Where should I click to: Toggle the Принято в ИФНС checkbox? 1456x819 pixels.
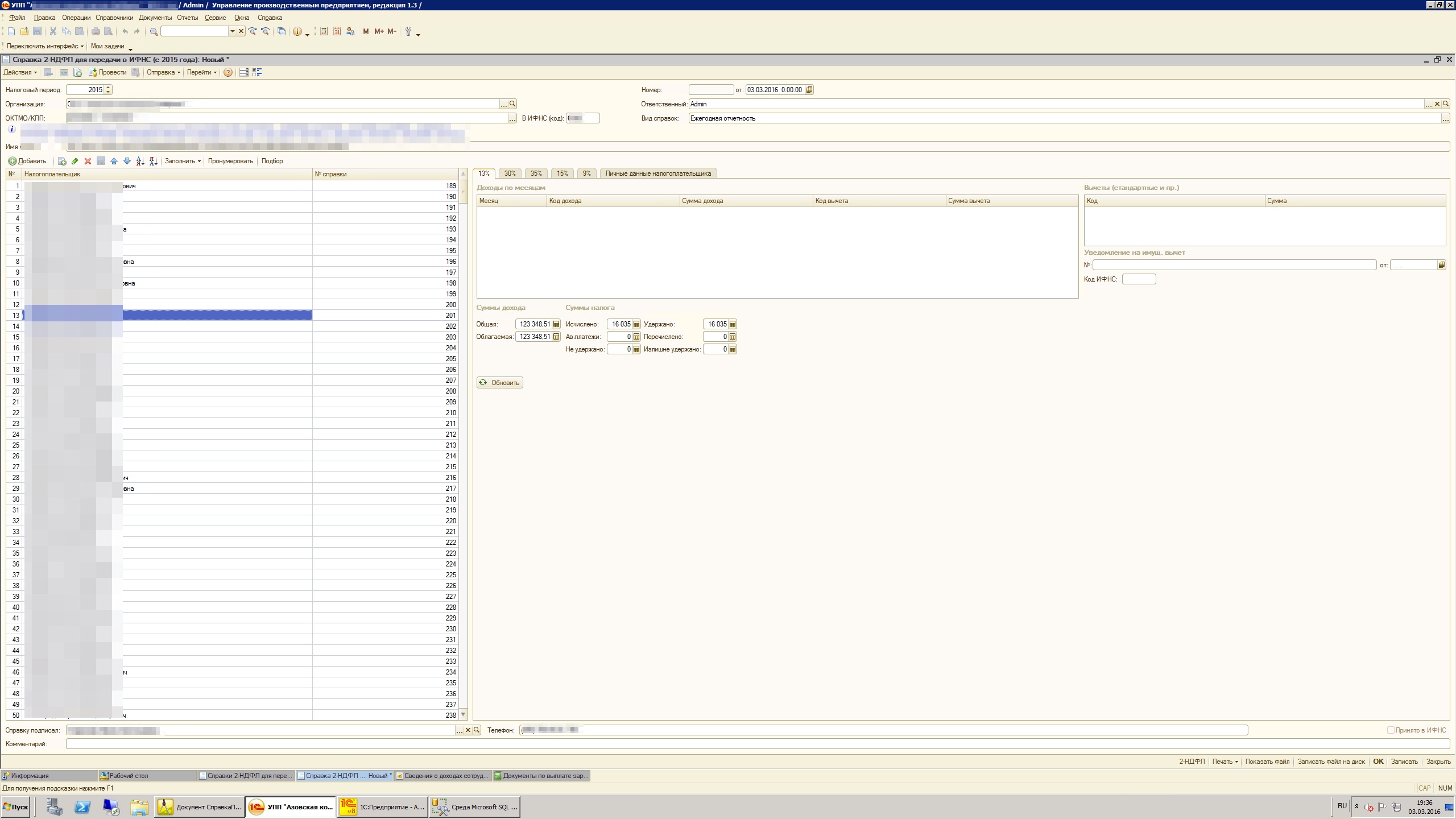pyautogui.click(x=1390, y=730)
